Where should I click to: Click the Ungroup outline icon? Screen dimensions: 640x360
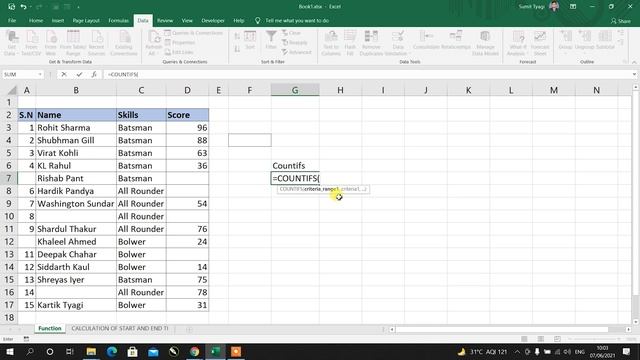click(584, 37)
